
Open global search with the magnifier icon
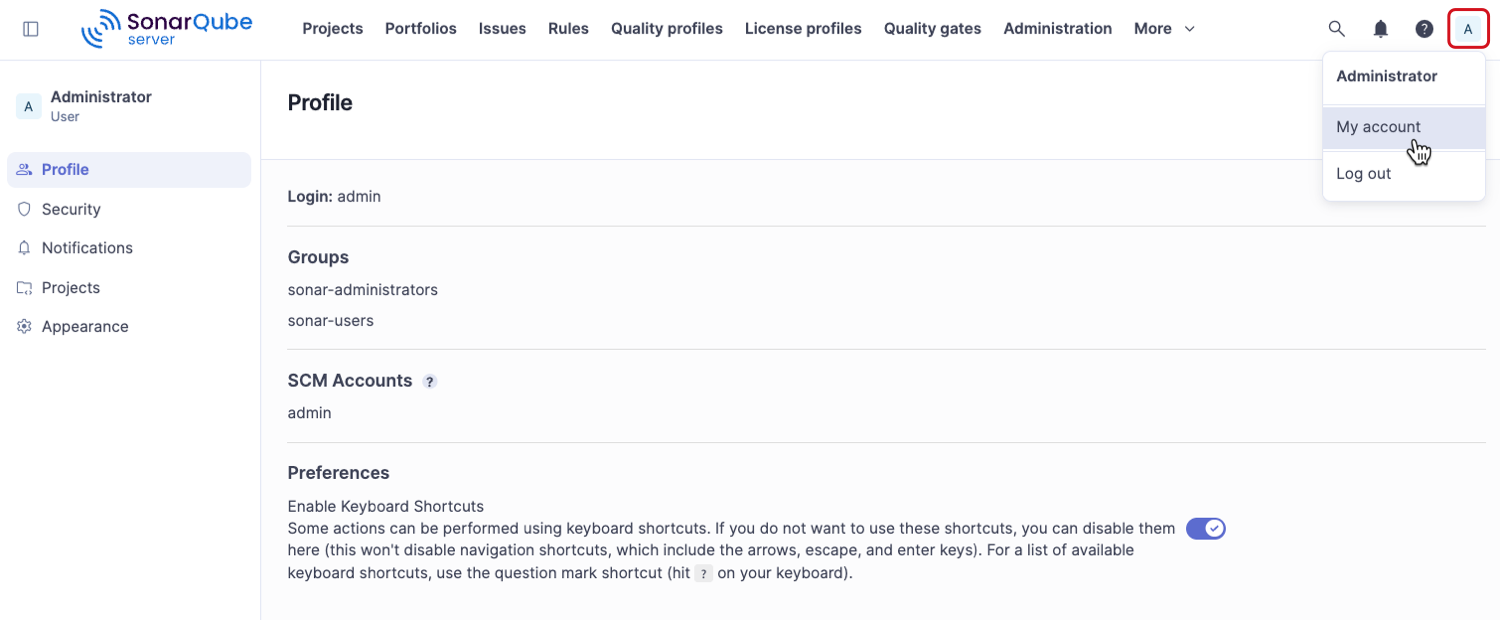1336,28
